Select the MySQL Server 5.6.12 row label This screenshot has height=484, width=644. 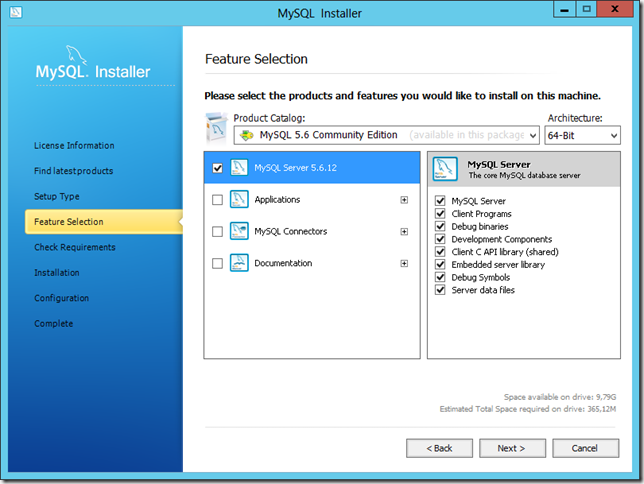[x=295, y=168]
